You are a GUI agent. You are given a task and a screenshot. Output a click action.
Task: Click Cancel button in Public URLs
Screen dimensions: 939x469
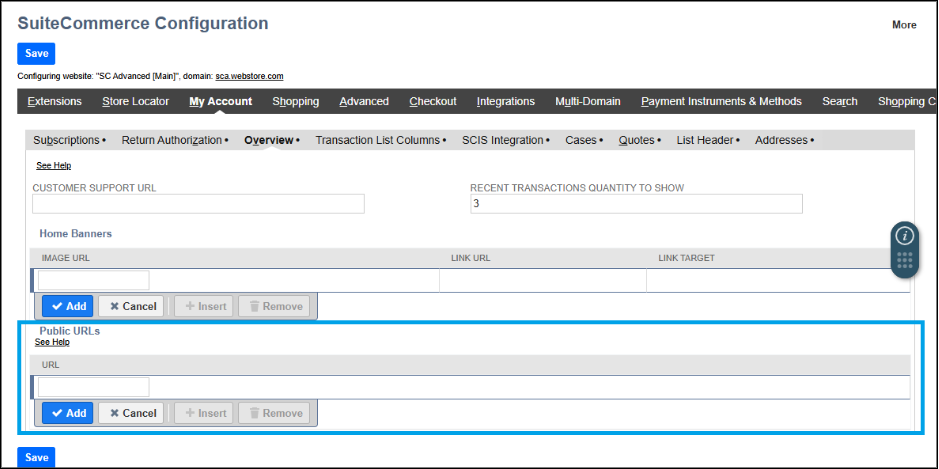click(131, 413)
